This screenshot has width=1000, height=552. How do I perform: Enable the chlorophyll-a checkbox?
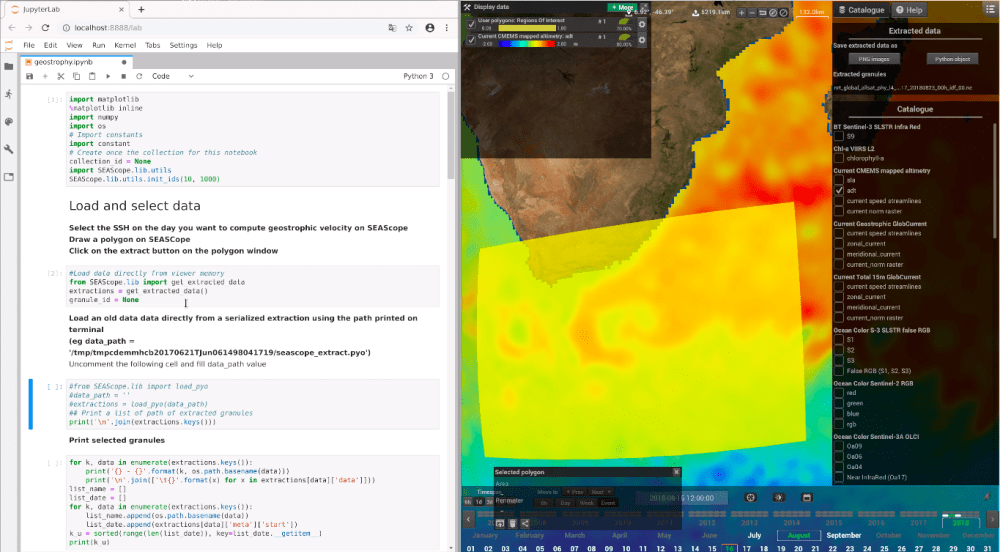[x=838, y=157]
